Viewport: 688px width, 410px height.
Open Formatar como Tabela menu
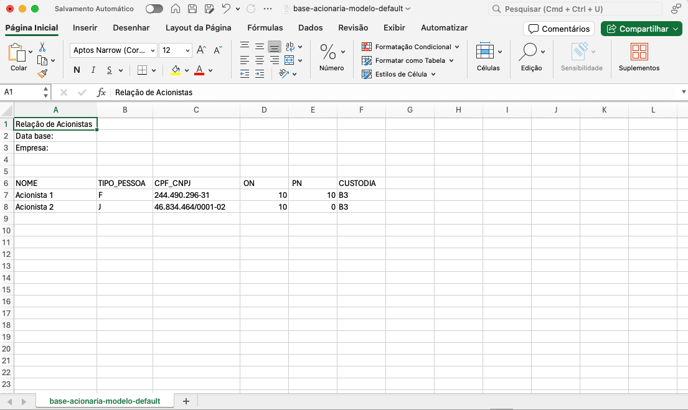tap(407, 61)
